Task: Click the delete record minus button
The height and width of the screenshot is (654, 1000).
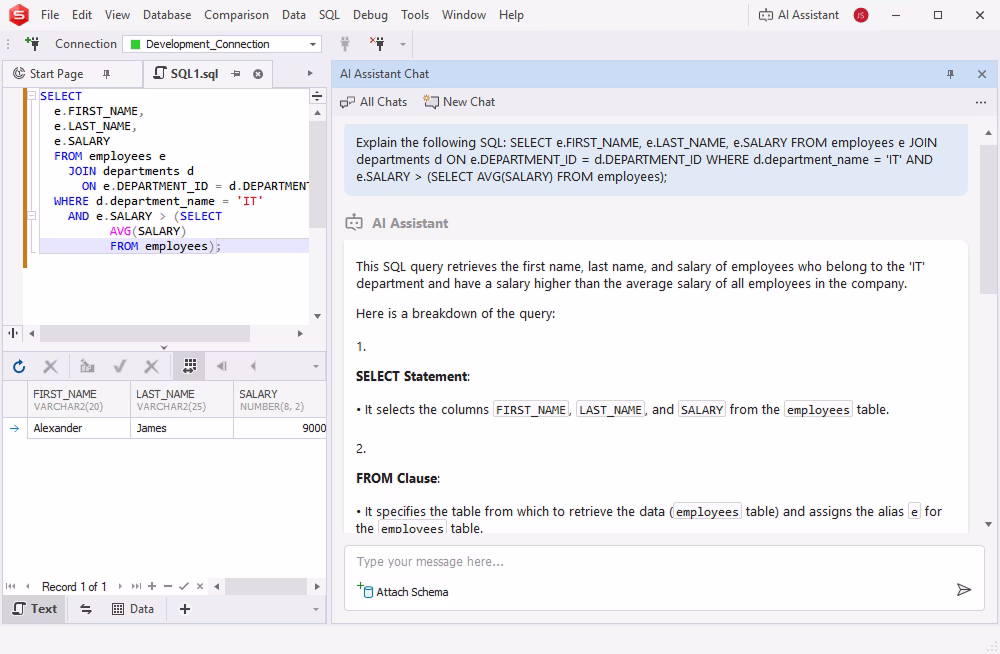Action: coord(168,586)
